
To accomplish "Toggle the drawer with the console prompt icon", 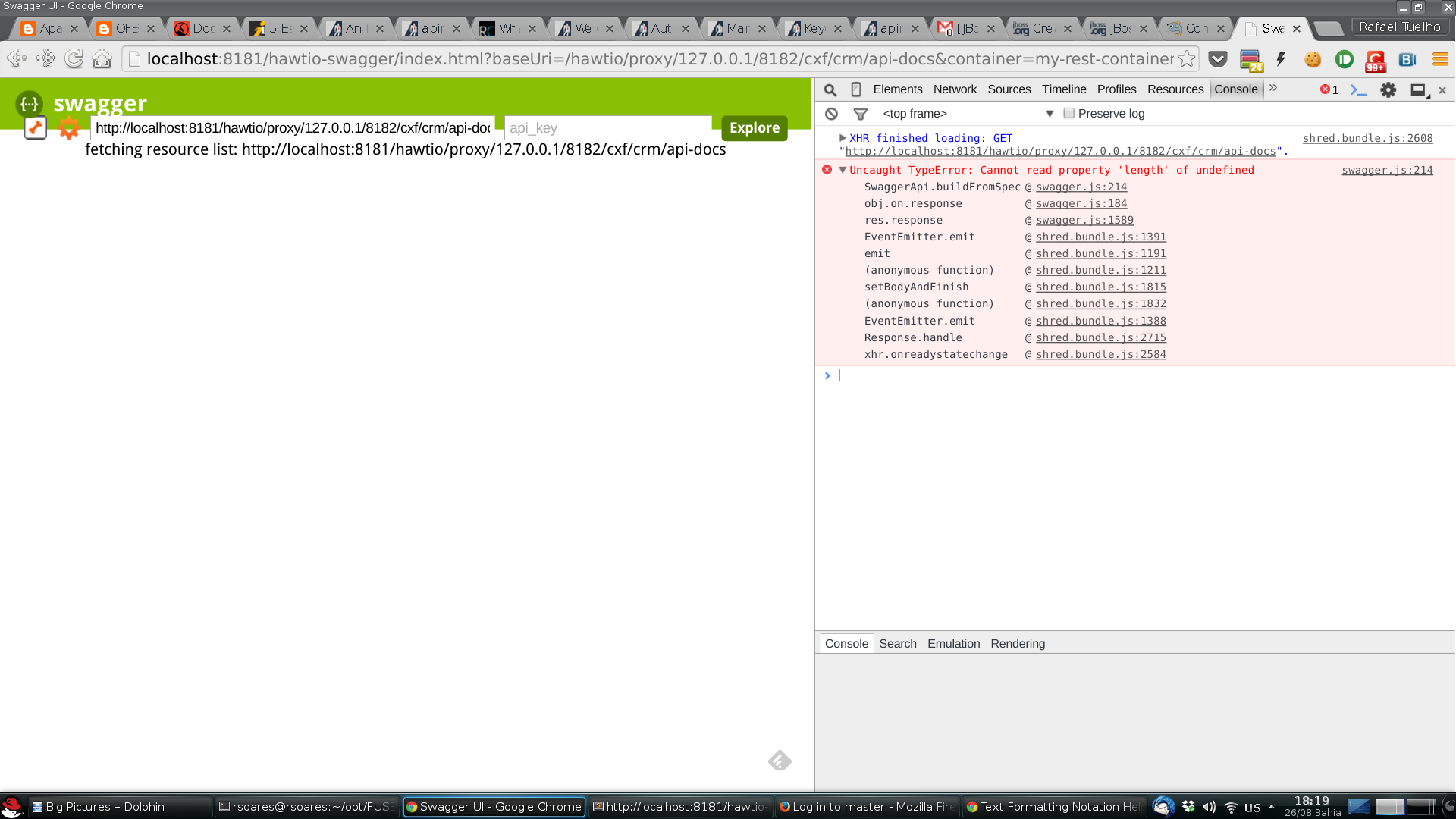I will pos(1358,89).
